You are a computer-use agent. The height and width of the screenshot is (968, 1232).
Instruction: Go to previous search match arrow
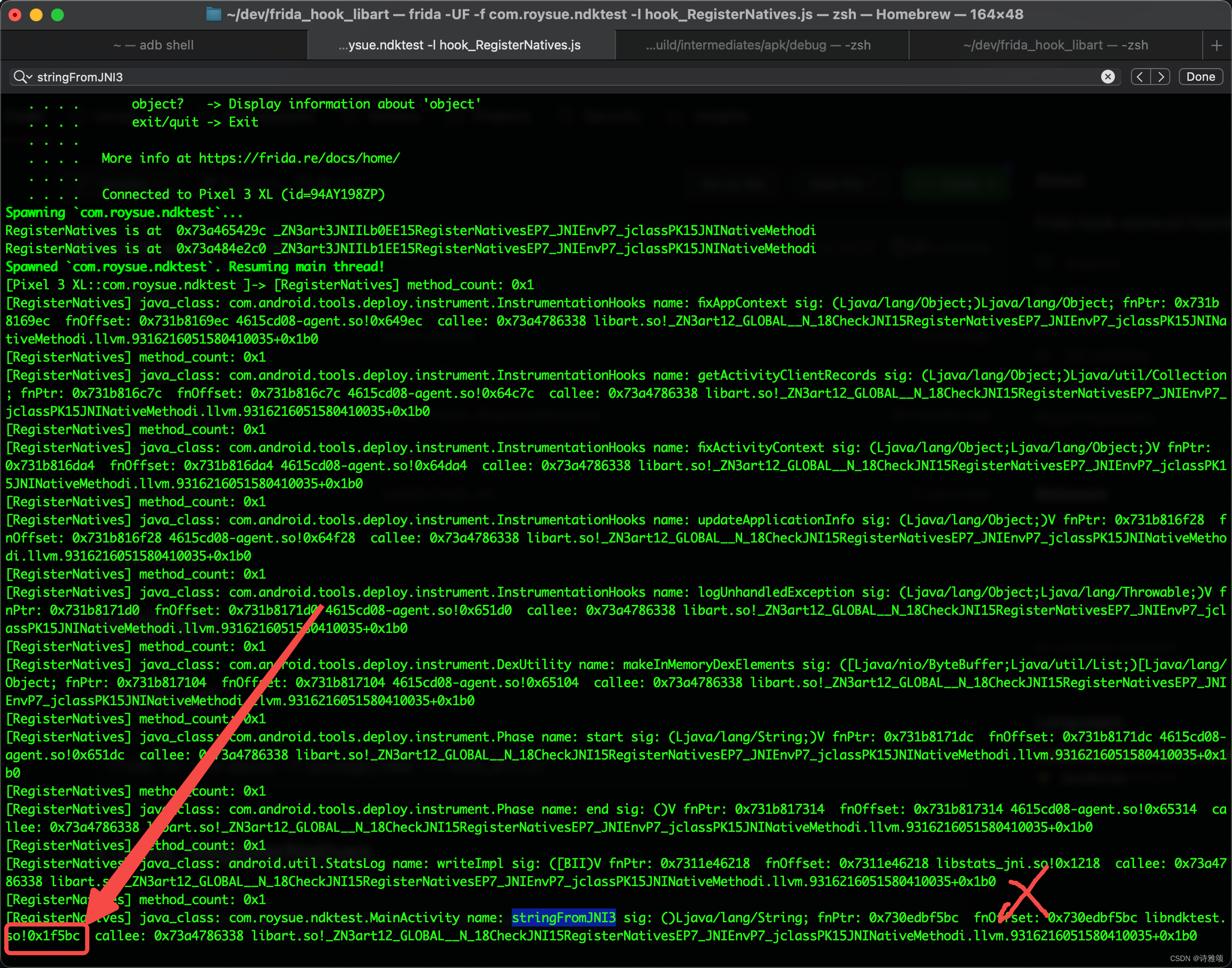(x=1139, y=77)
